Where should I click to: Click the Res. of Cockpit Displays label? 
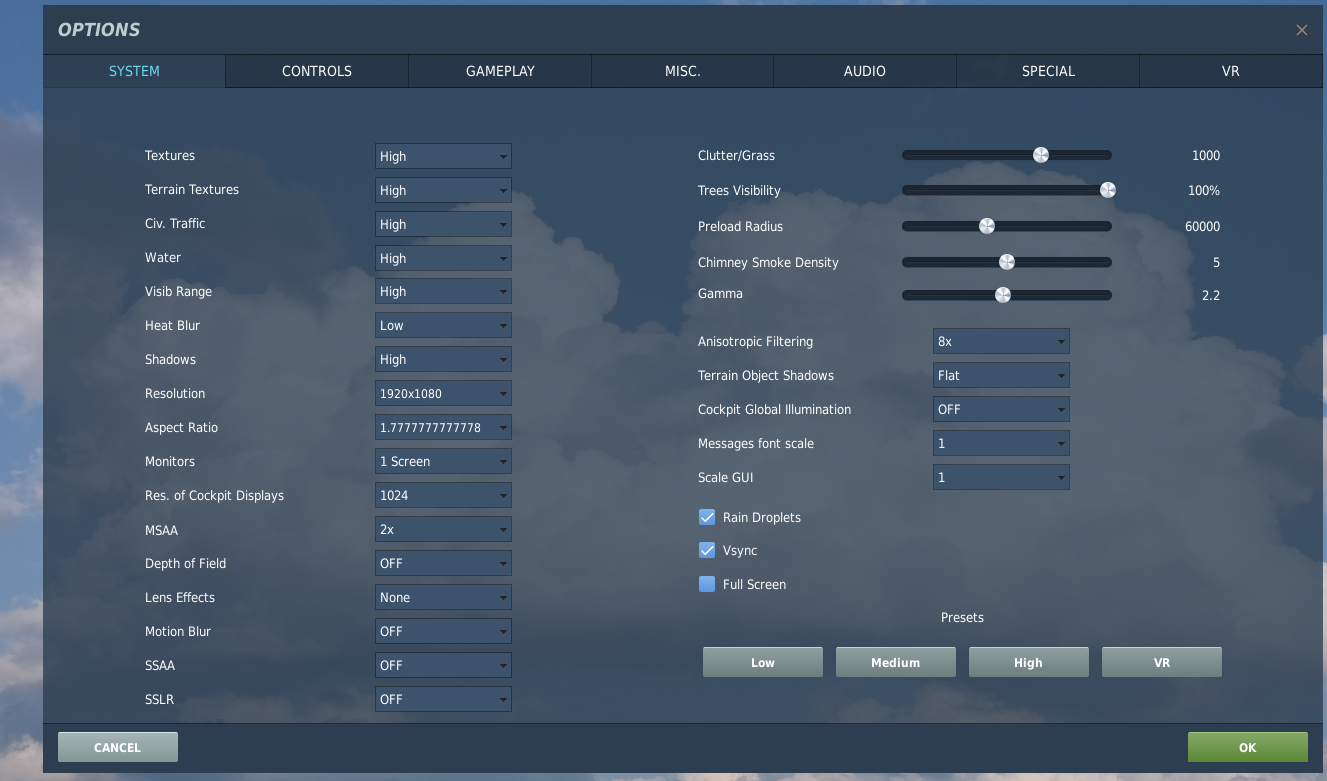point(214,496)
